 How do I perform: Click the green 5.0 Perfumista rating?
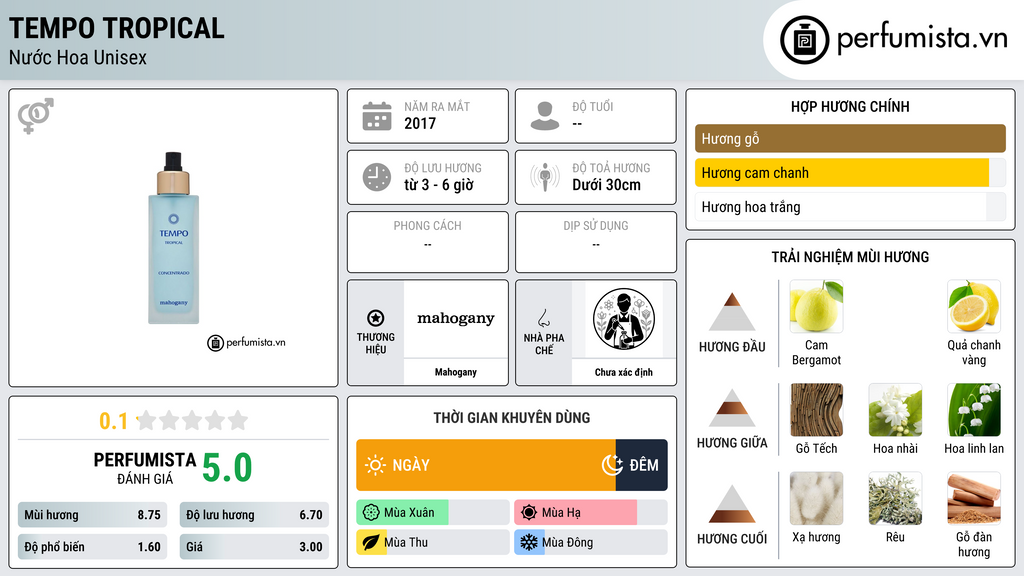(x=227, y=468)
